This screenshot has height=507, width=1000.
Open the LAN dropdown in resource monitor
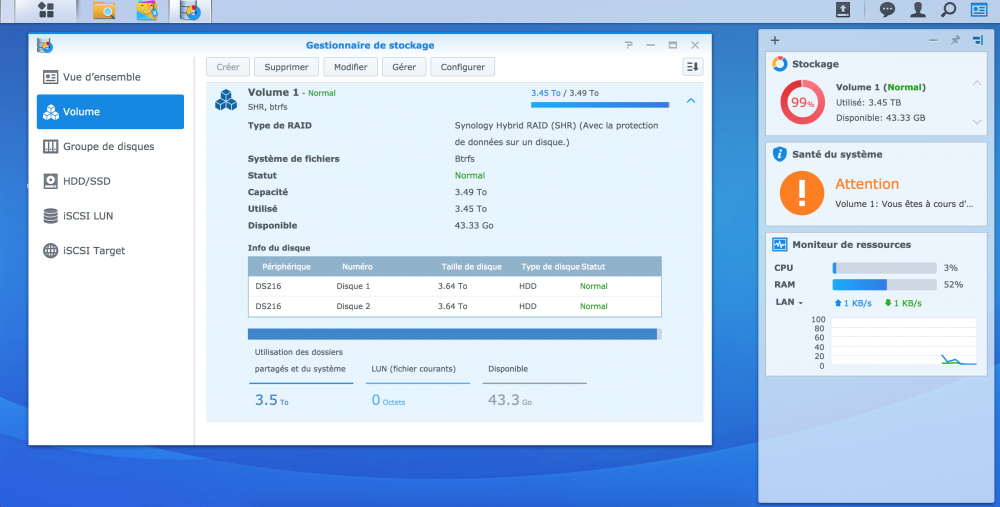[789, 302]
